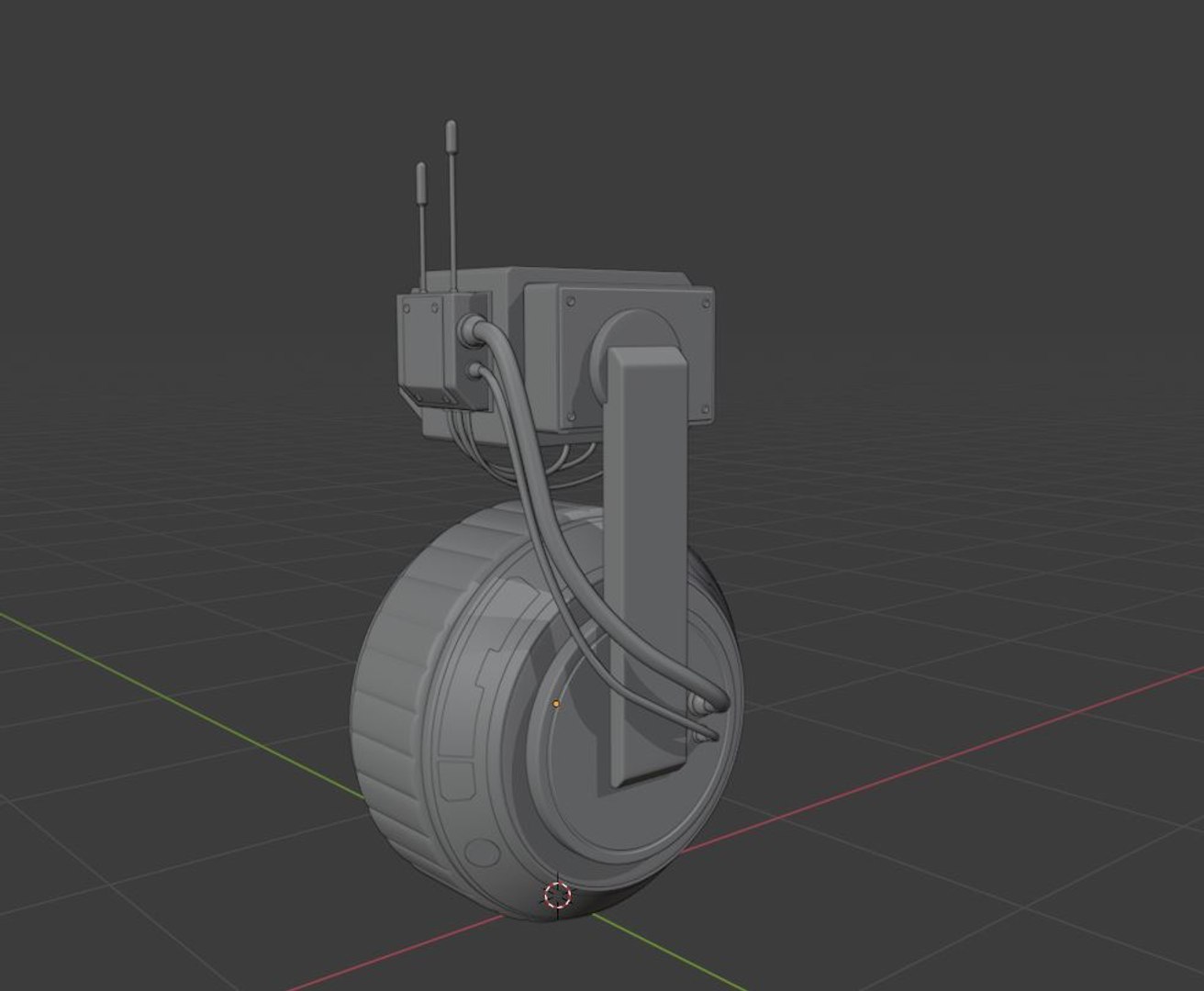Select the small side box holding the antennas

(442, 350)
